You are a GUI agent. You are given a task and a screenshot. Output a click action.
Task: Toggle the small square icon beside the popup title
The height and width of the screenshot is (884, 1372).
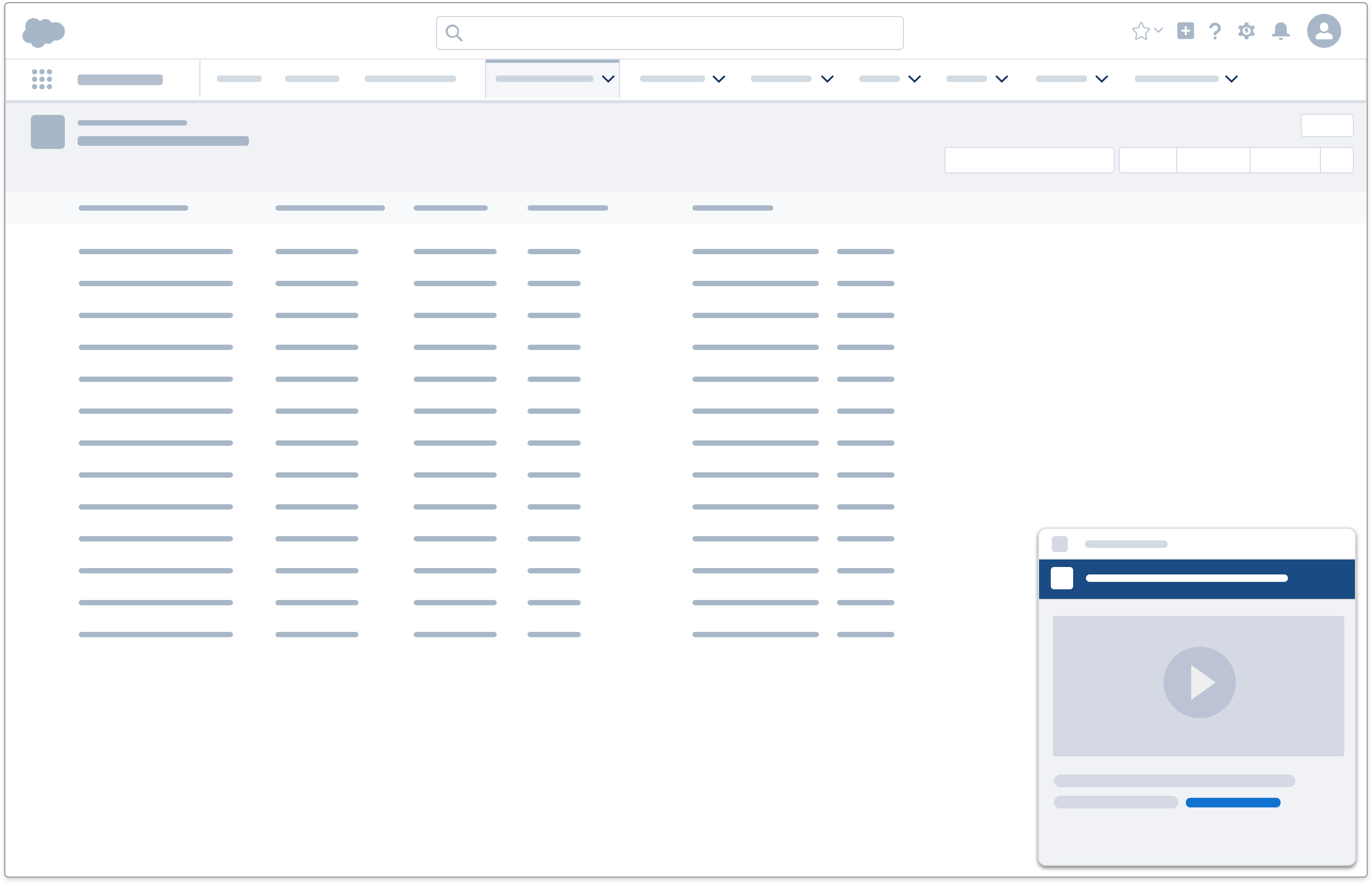coord(1059,544)
